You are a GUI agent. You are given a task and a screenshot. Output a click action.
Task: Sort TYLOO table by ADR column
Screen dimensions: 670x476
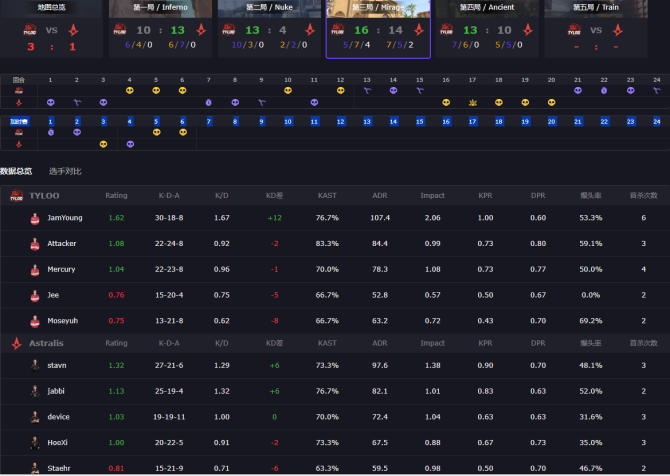coord(379,196)
